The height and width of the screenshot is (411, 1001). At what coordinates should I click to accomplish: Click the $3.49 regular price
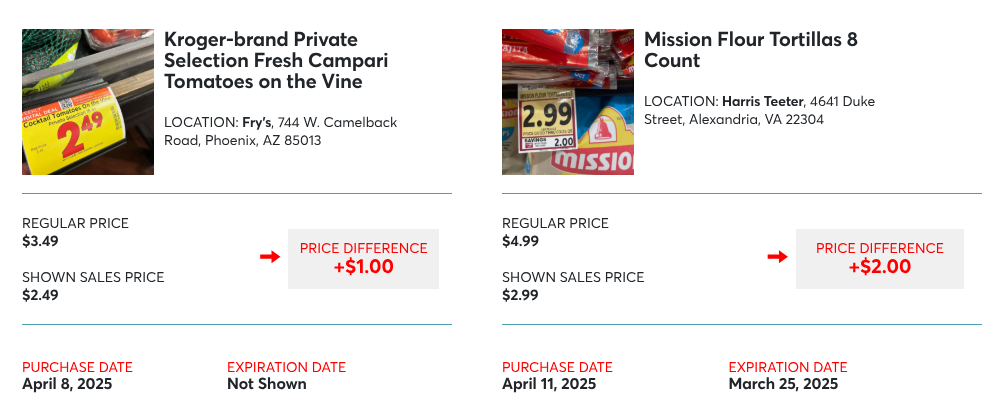pos(41,240)
